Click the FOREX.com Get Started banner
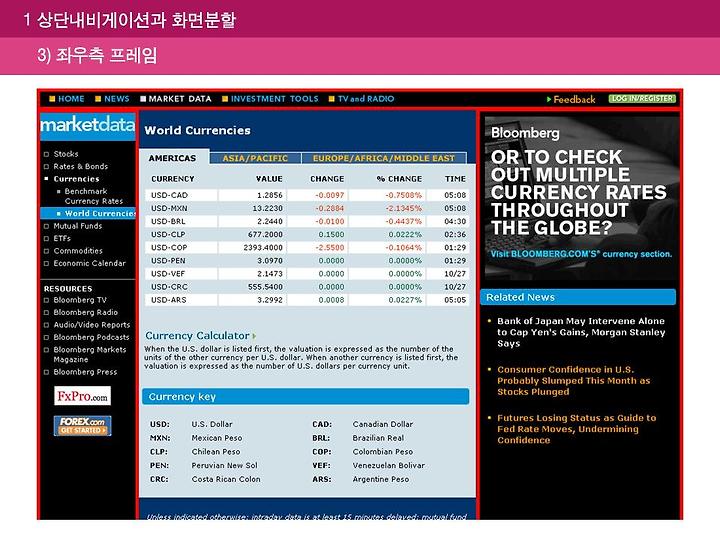 pos(83,426)
